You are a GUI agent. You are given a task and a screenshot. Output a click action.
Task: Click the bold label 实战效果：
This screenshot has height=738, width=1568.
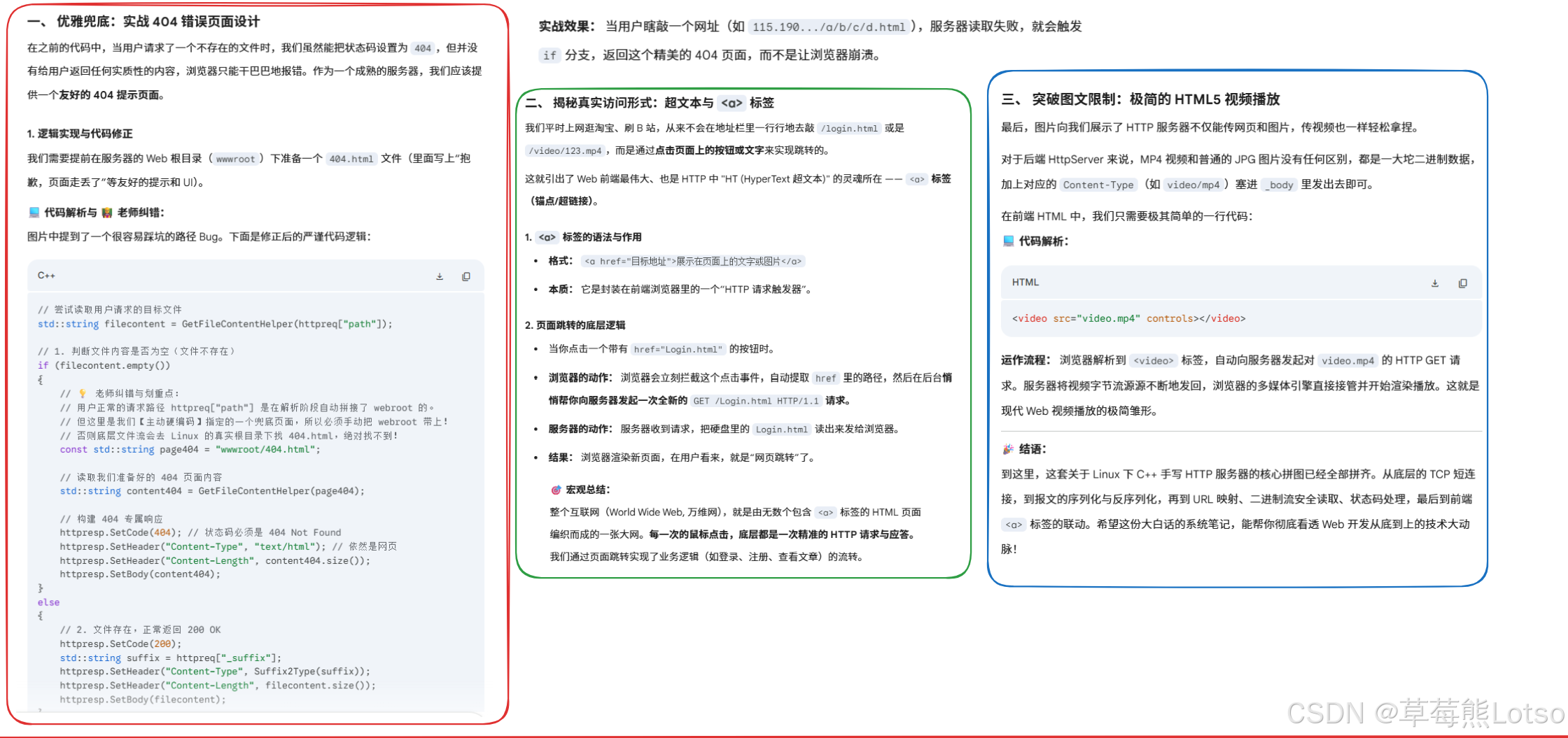(568, 27)
